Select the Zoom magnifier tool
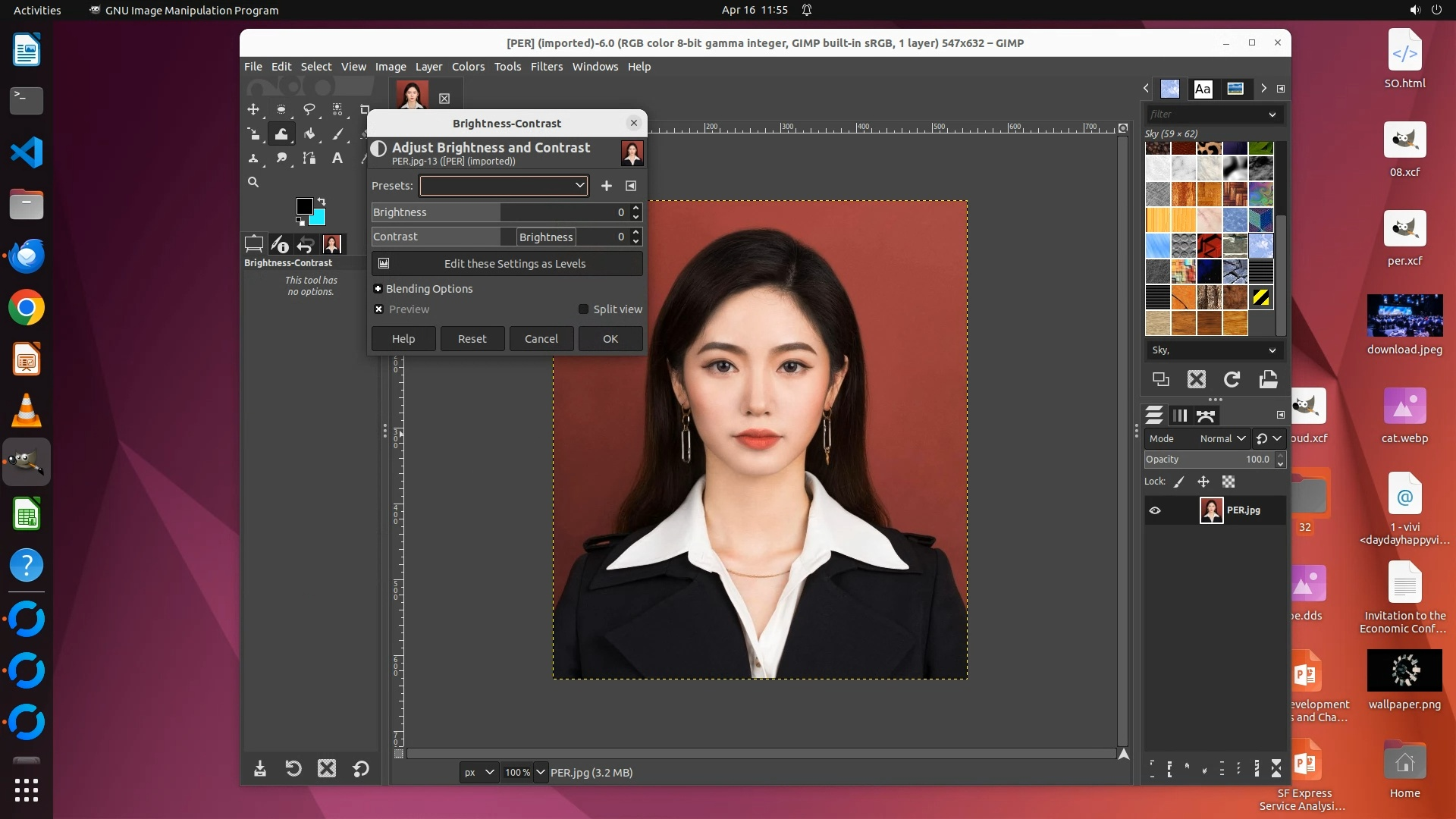This screenshot has width=1456, height=819. tap(253, 182)
